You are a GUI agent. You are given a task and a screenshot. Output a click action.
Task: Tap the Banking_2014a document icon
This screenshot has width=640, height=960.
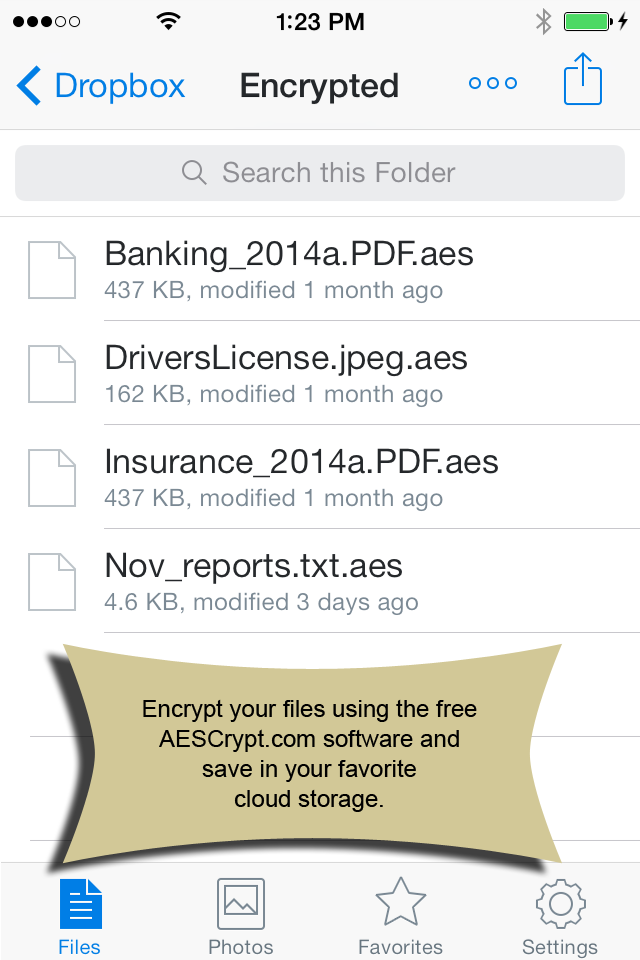(52, 270)
